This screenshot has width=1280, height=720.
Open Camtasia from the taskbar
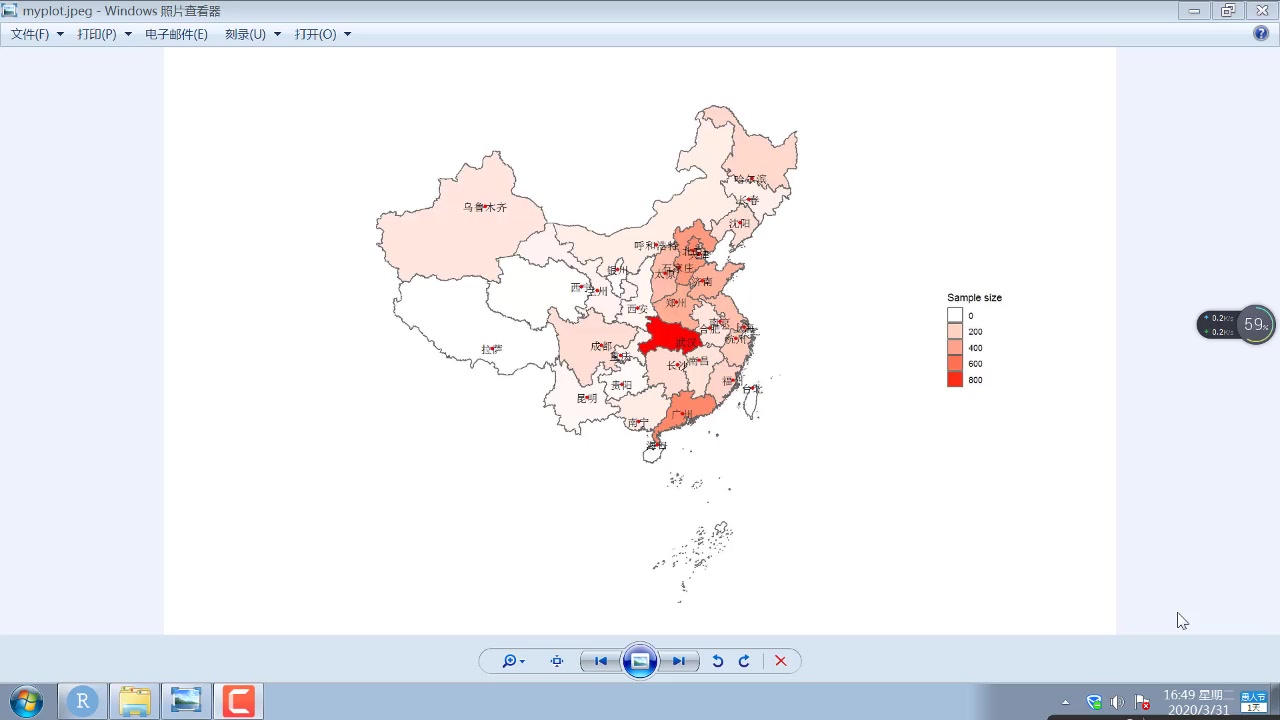coord(239,700)
